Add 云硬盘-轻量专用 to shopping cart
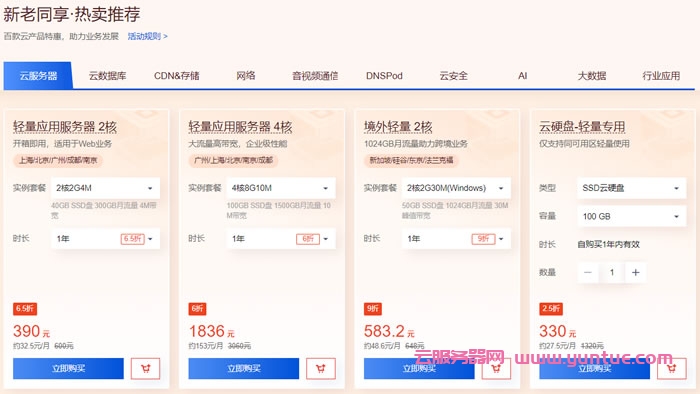This screenshot has height=394, width=700. coord(672,369)
